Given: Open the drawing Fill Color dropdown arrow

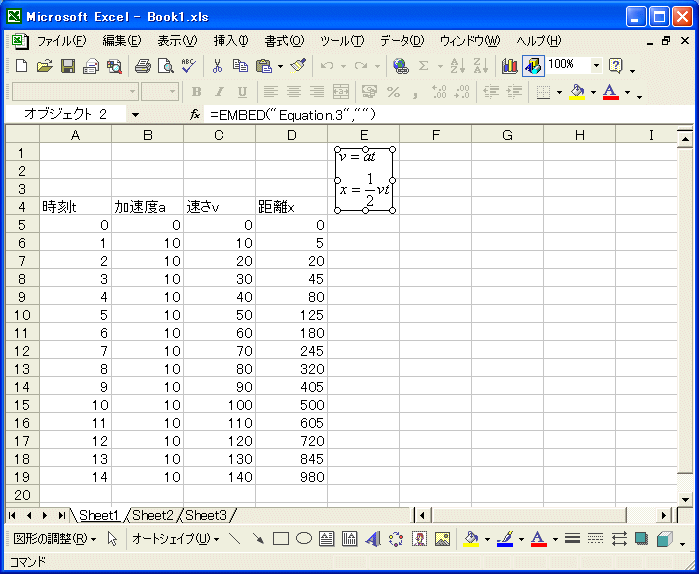Looking at the screenshot, I should pyautogui.click(x=487, y=540).
